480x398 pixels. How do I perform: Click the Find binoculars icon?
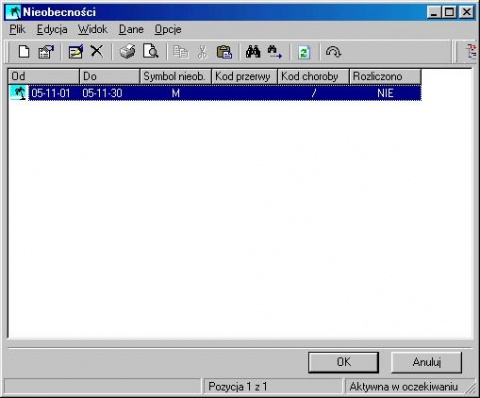253,52
